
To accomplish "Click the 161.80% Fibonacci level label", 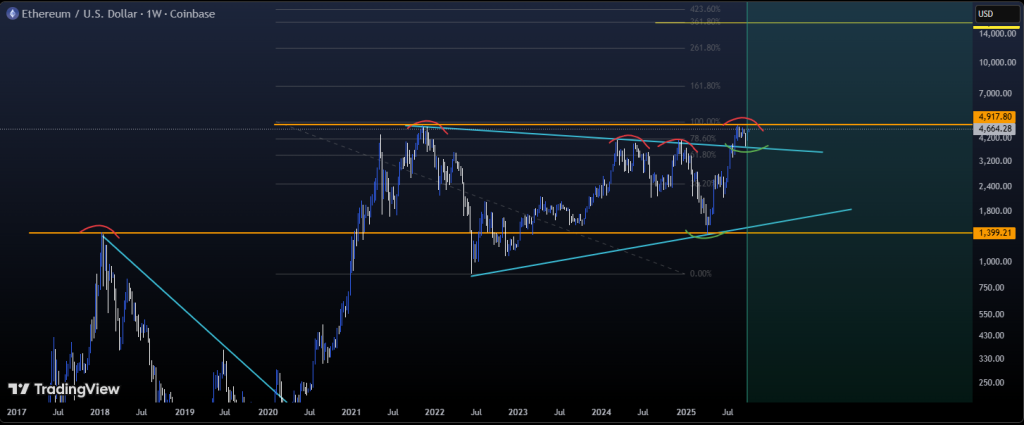I will click(x=705, y=86).
